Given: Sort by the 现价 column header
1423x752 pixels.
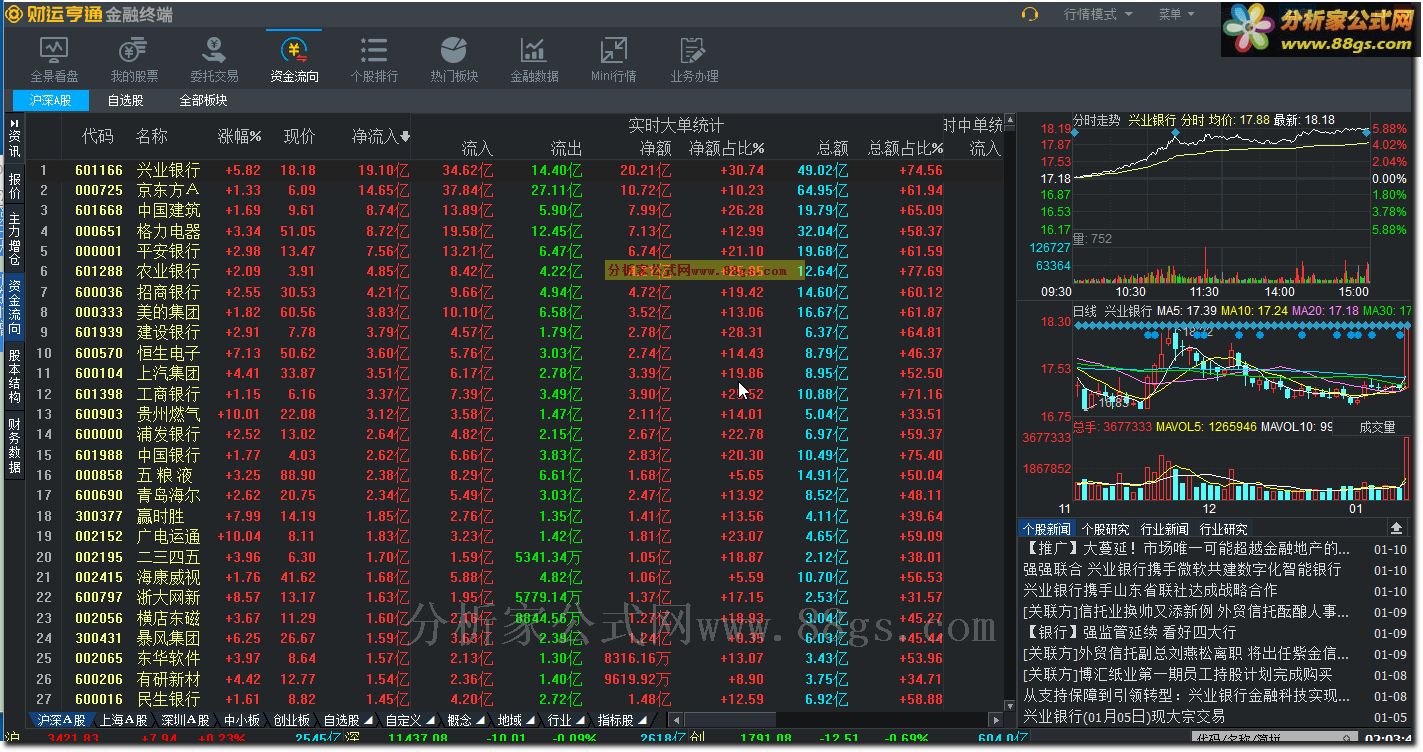Looking at the screenshot, I should [x=299, y=136].
